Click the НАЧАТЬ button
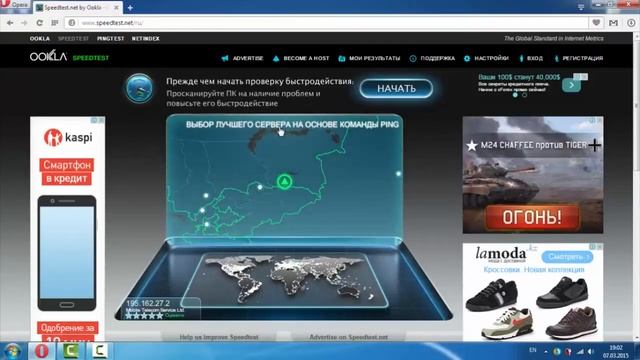 pyautogui.click(x=396, y=89)
